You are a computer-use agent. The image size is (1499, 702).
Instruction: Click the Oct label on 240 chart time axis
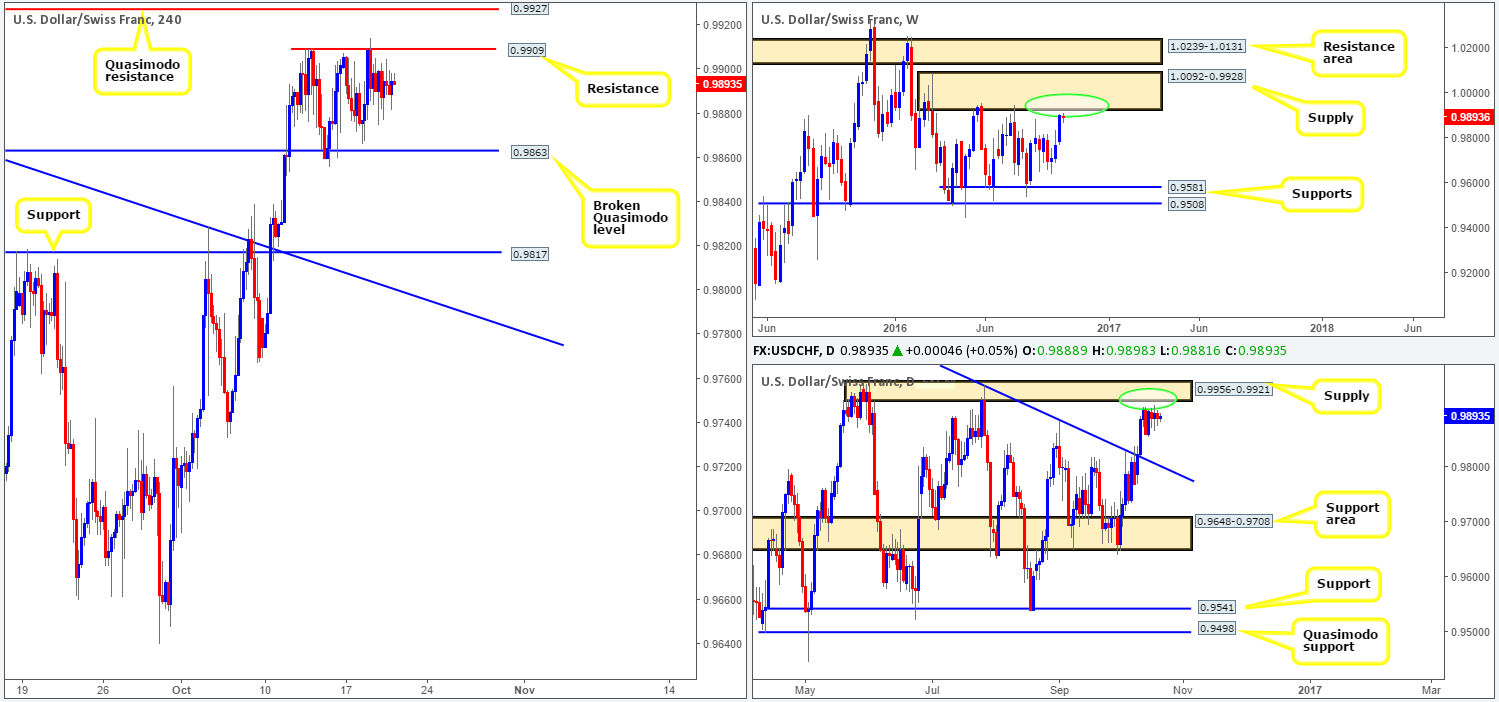(181, 690)
